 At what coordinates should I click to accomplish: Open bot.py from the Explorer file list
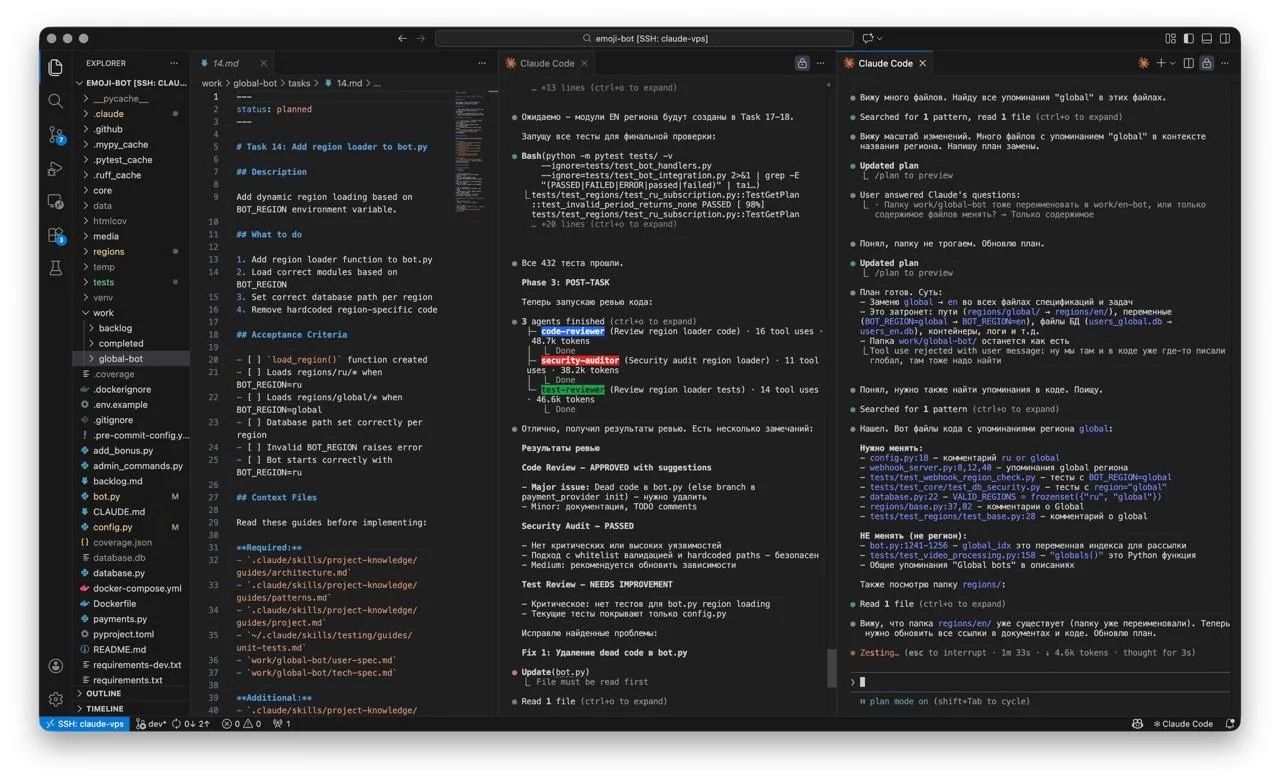pos(106,496)
